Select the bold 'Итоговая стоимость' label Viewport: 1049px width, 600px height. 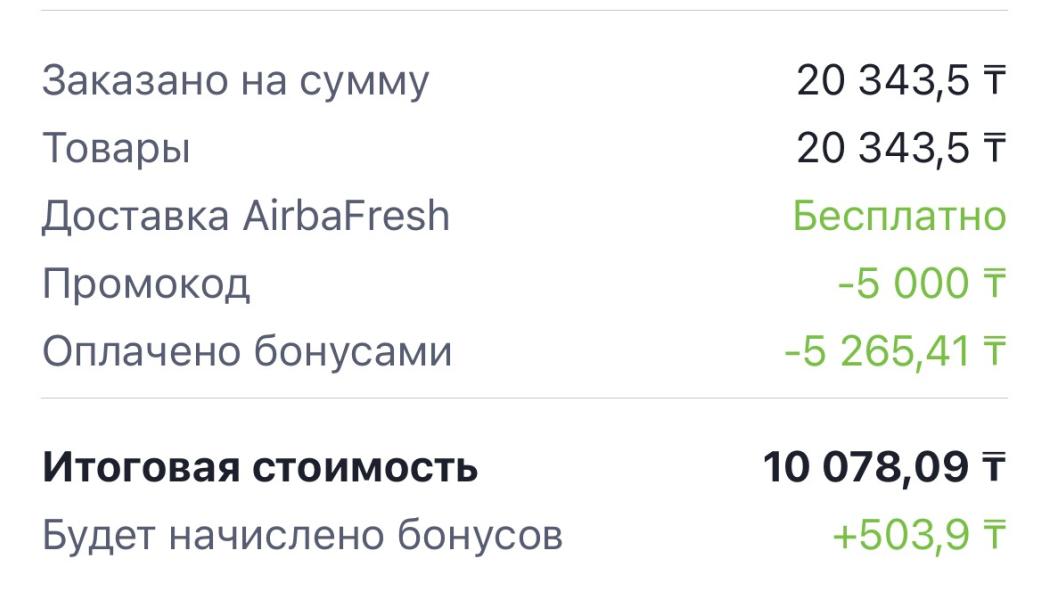click(260, 467)
